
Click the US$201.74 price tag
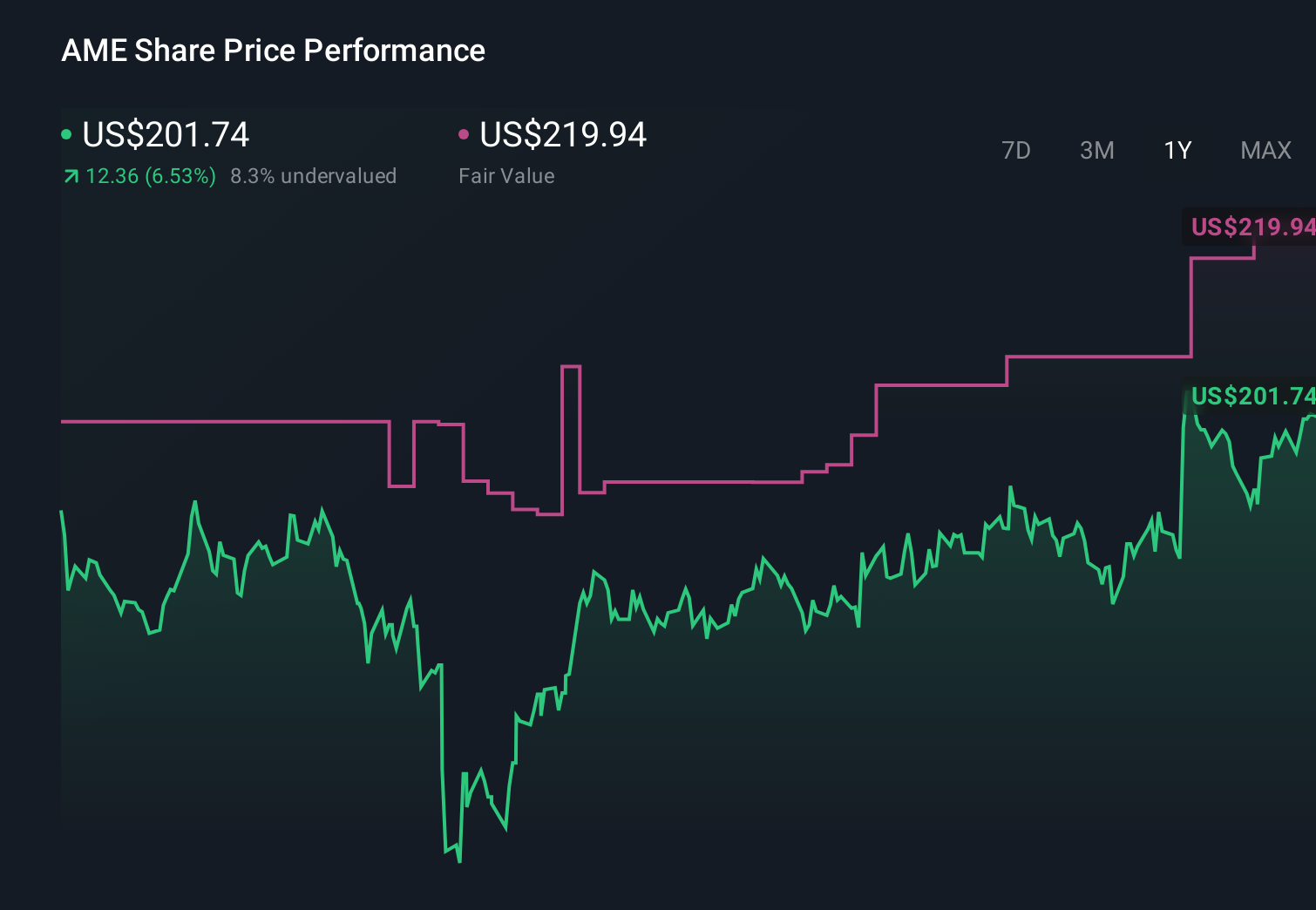(1249, 397)
